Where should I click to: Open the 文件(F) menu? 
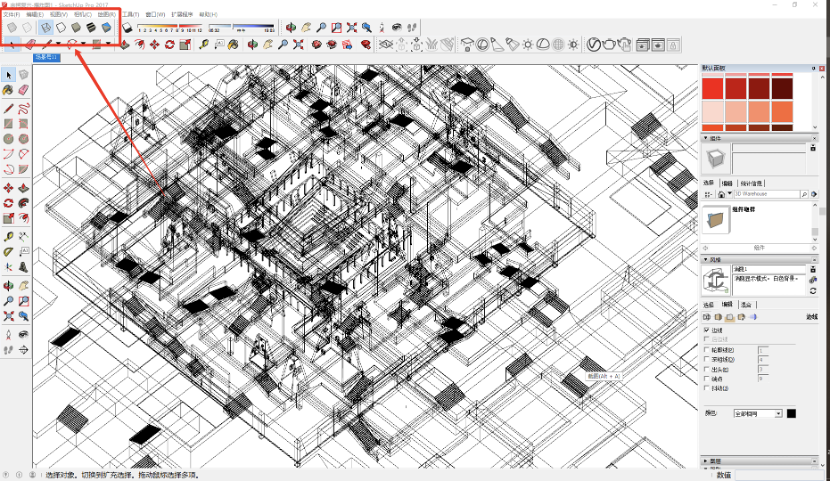12,14
